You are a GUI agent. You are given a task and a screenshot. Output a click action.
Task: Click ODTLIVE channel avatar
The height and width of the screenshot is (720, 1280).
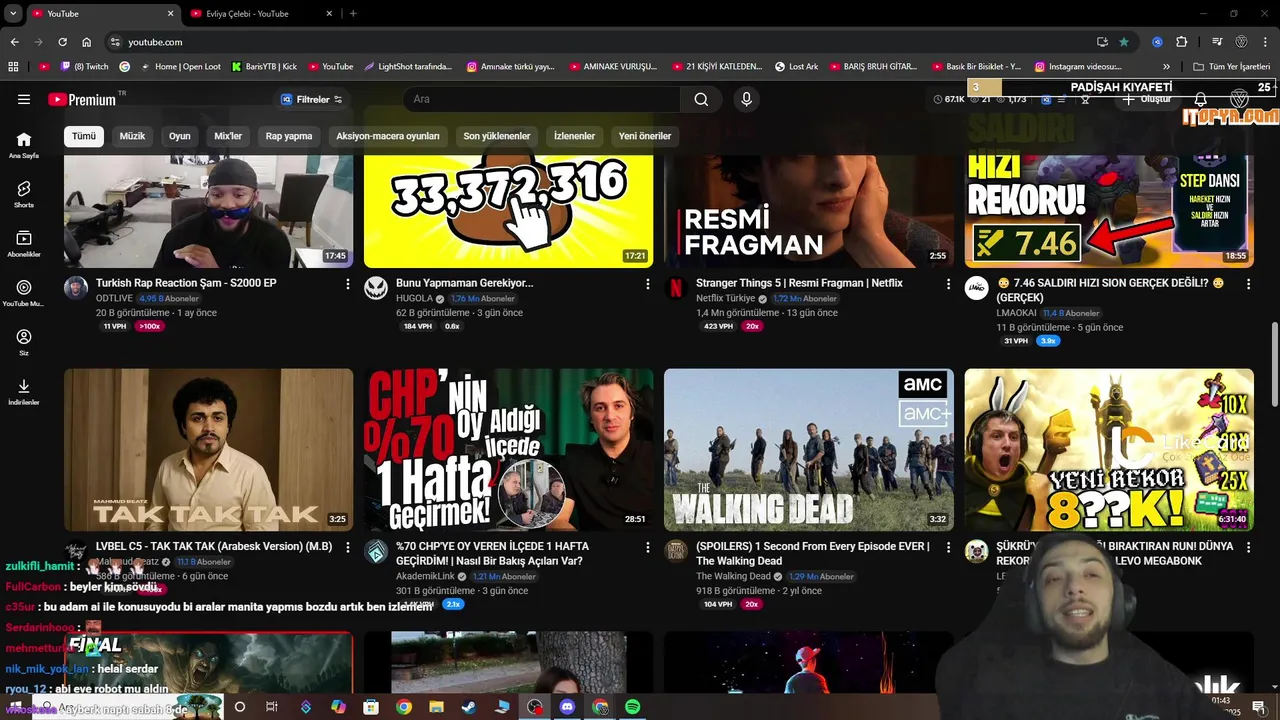click(76, 288)
